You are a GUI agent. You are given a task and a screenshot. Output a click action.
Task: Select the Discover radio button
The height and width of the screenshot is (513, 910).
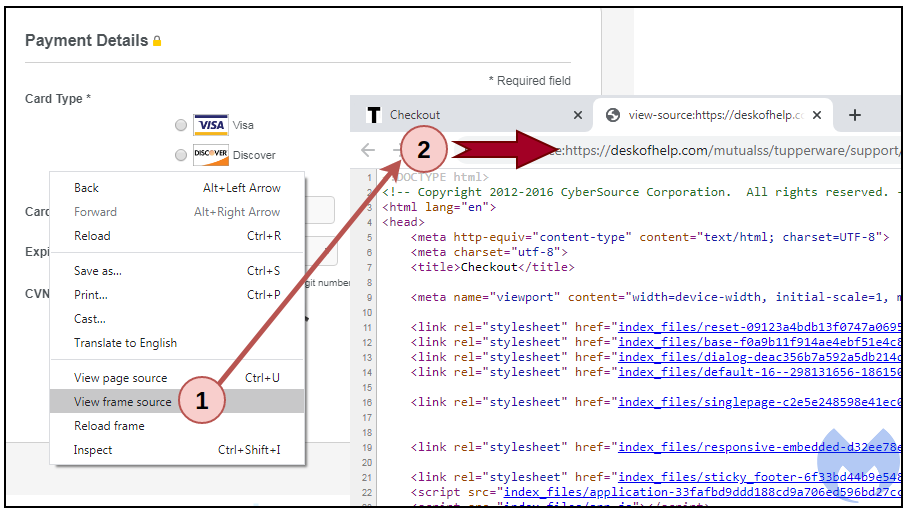[x=180, y=155]
